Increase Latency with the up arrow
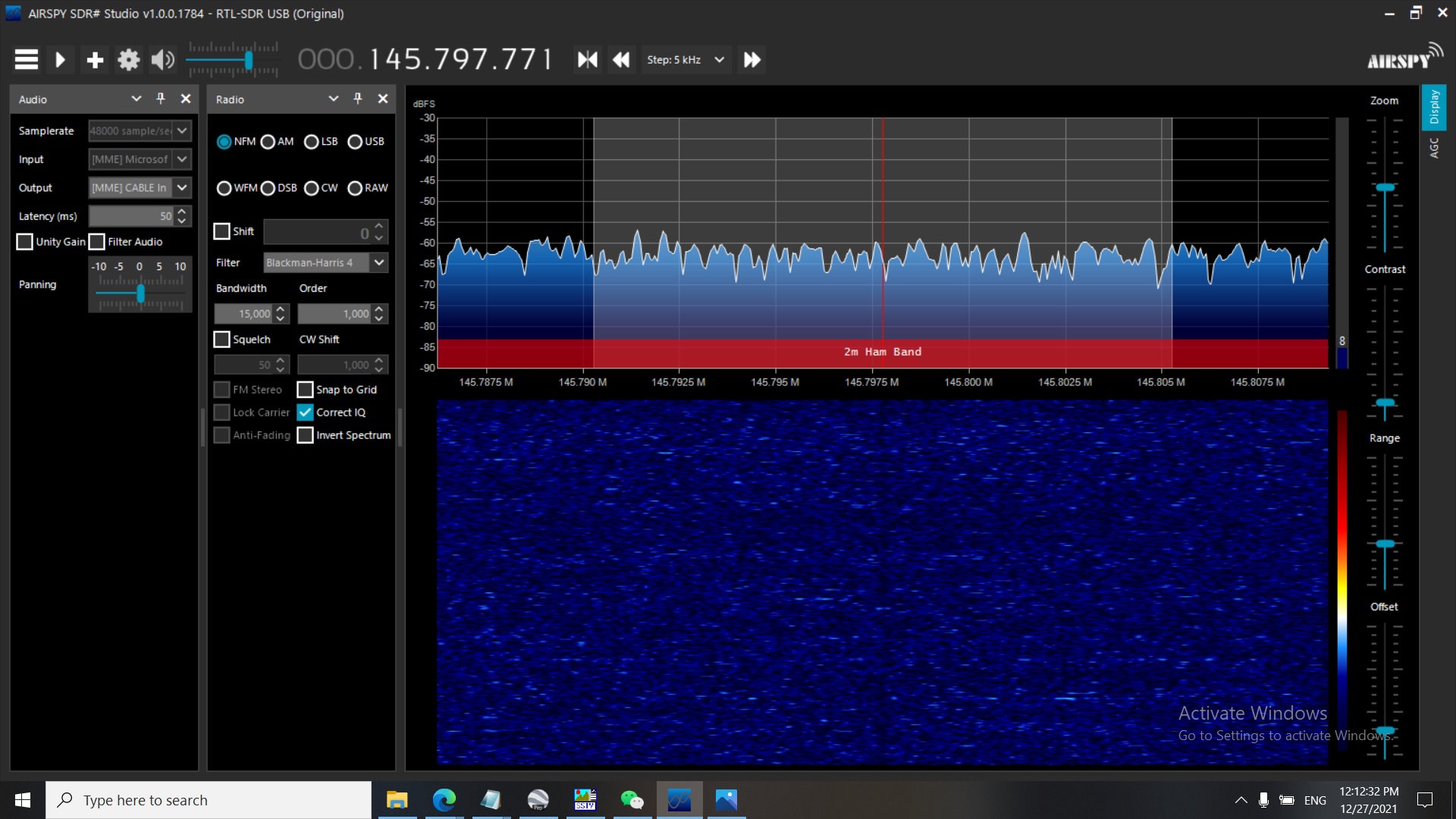This screenshot has width=1456, height=819. (182, 211)
